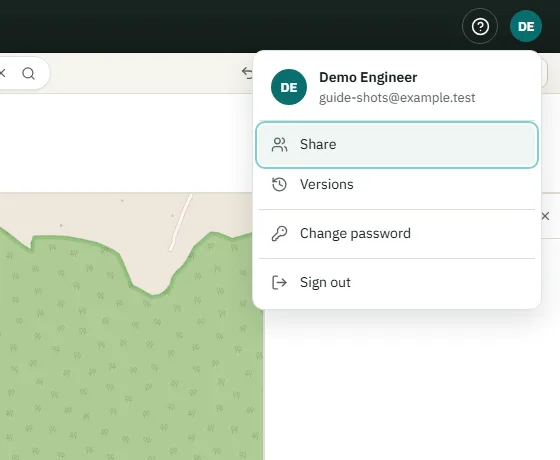
Task: Select the Share menu entry
Action: [397, 145]
